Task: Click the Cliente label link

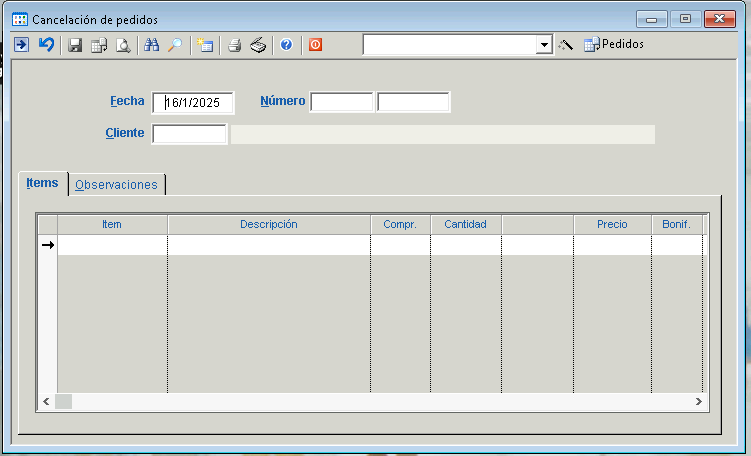Action: 124,133
